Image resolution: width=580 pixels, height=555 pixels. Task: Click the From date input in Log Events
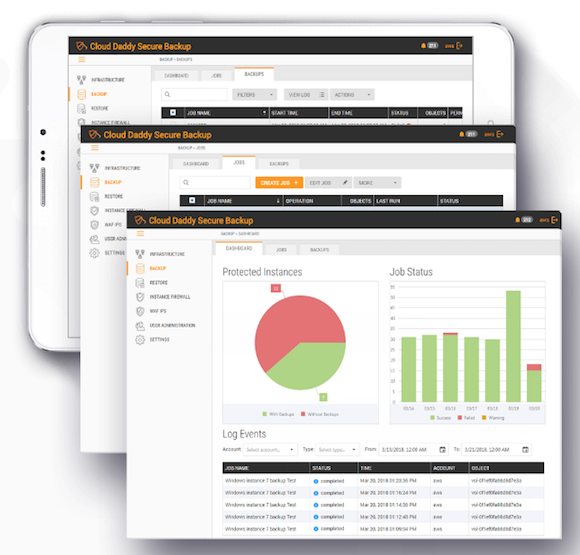[414, 450]
